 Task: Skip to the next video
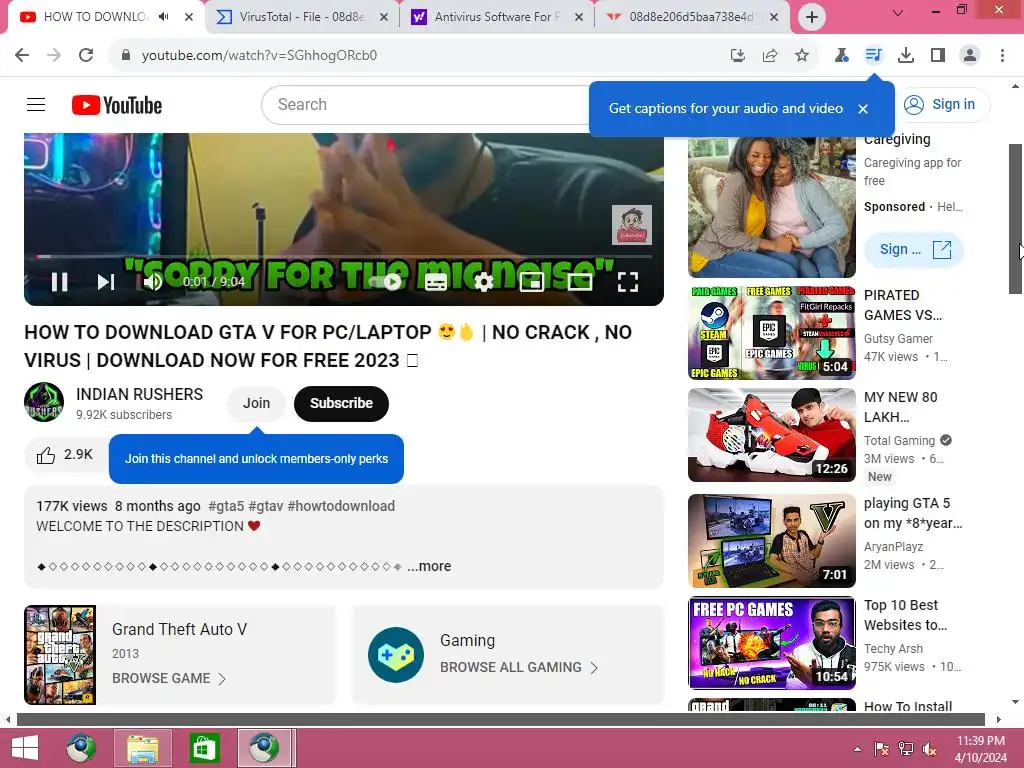(x=106, y=282)
